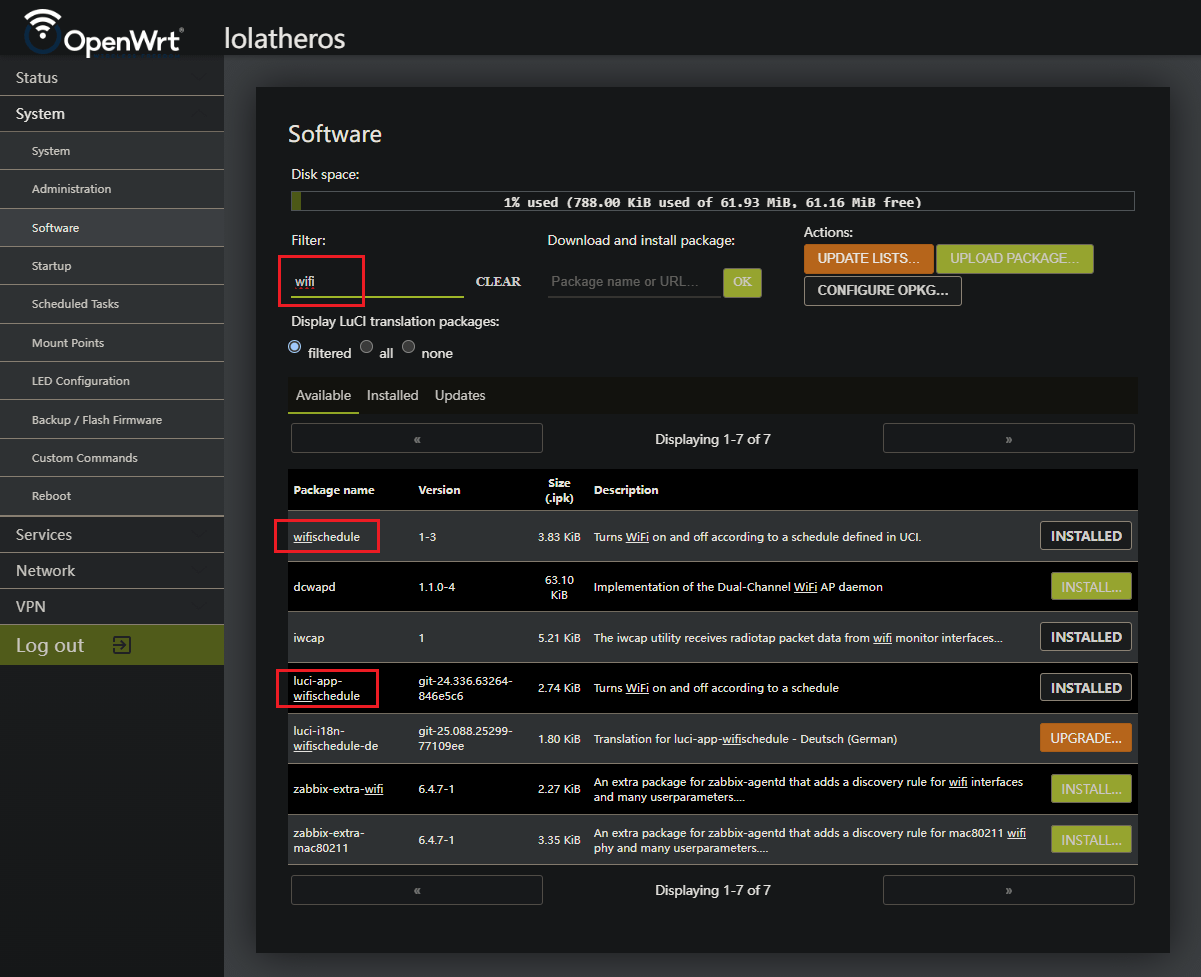
Task: Open the Reboot page
Action: point(112,496)
